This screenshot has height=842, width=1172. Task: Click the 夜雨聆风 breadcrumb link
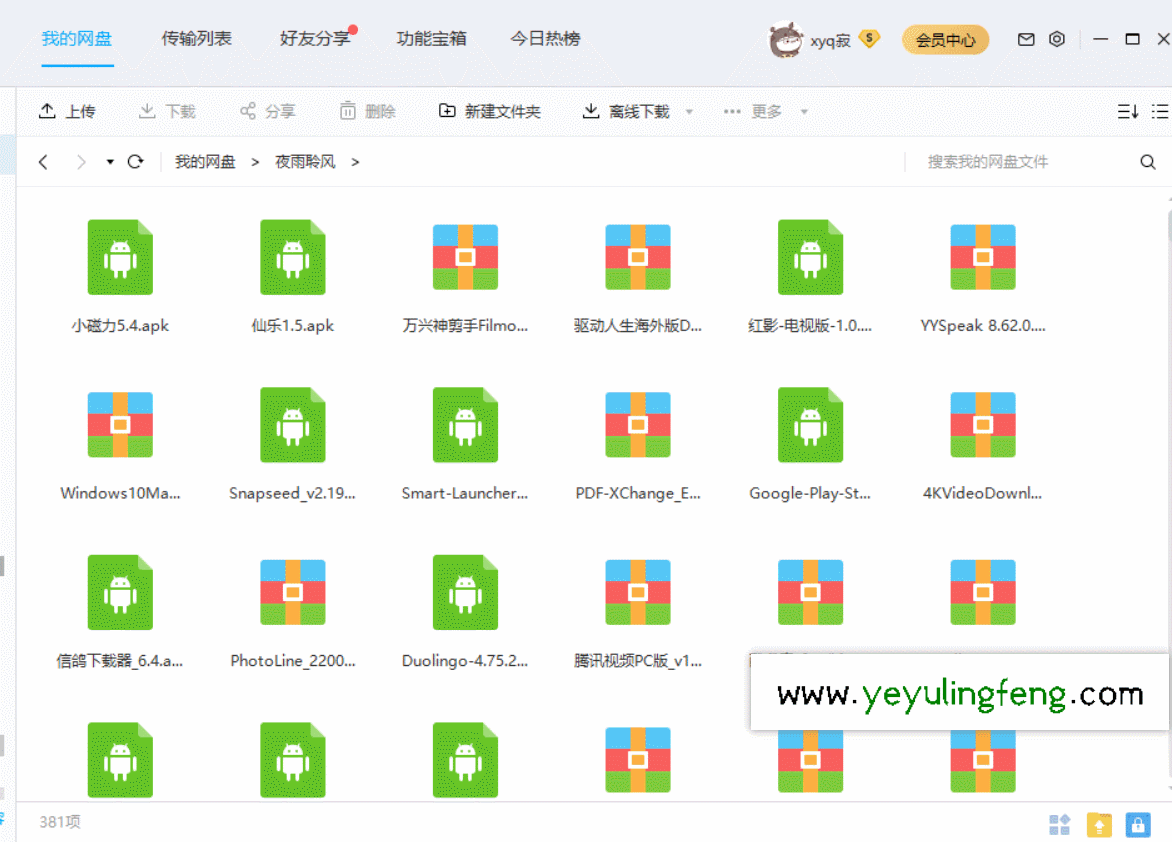click(305, 162)
